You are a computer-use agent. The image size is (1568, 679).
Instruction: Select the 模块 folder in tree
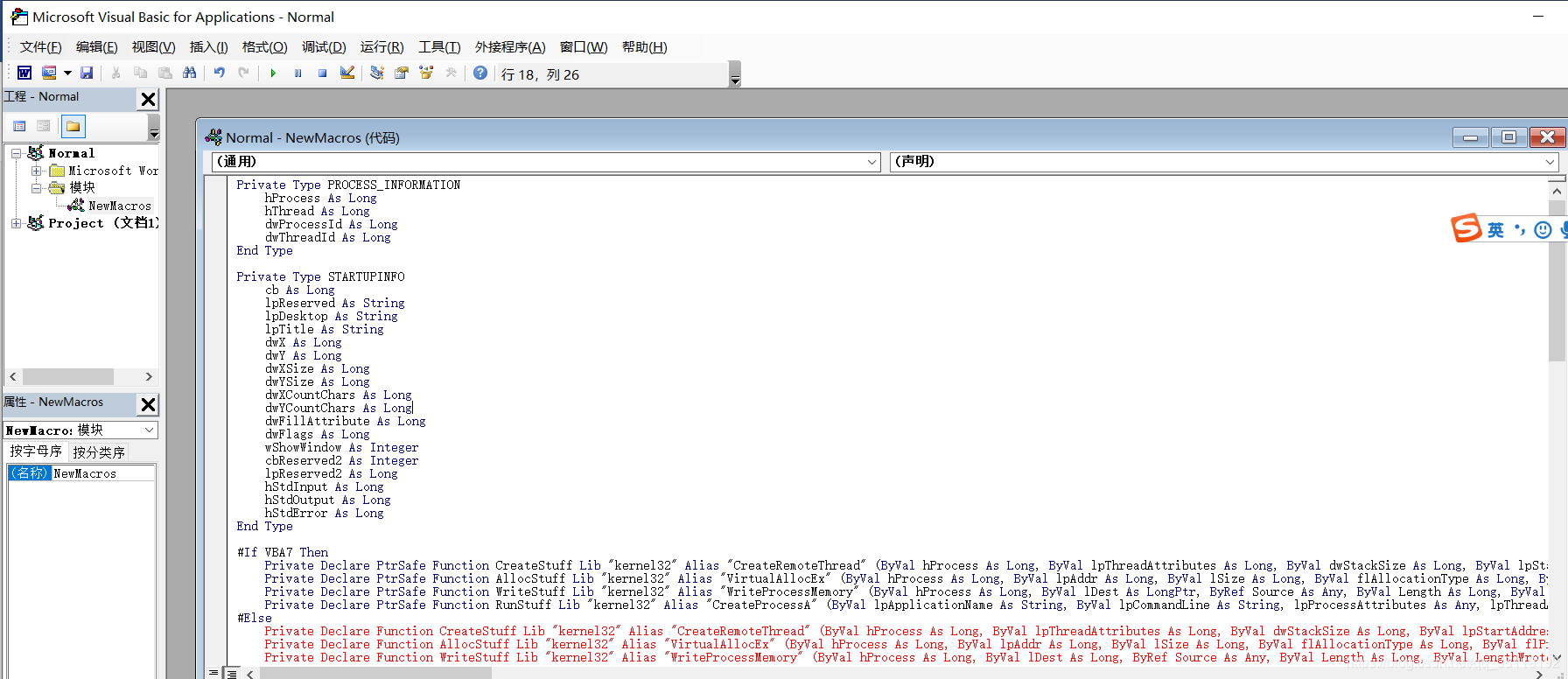pos(82,188)
